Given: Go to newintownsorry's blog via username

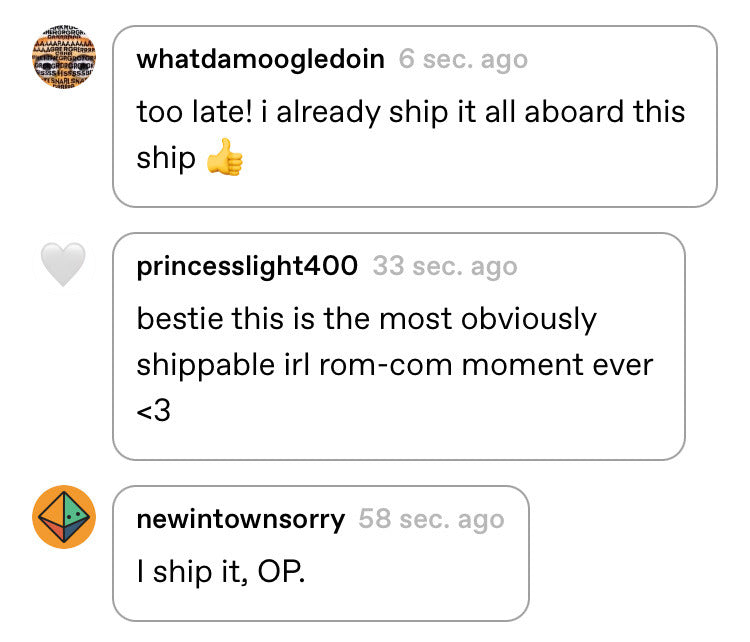Looking at the screenshot, I should pyautogui.click(x=241, y=520).
